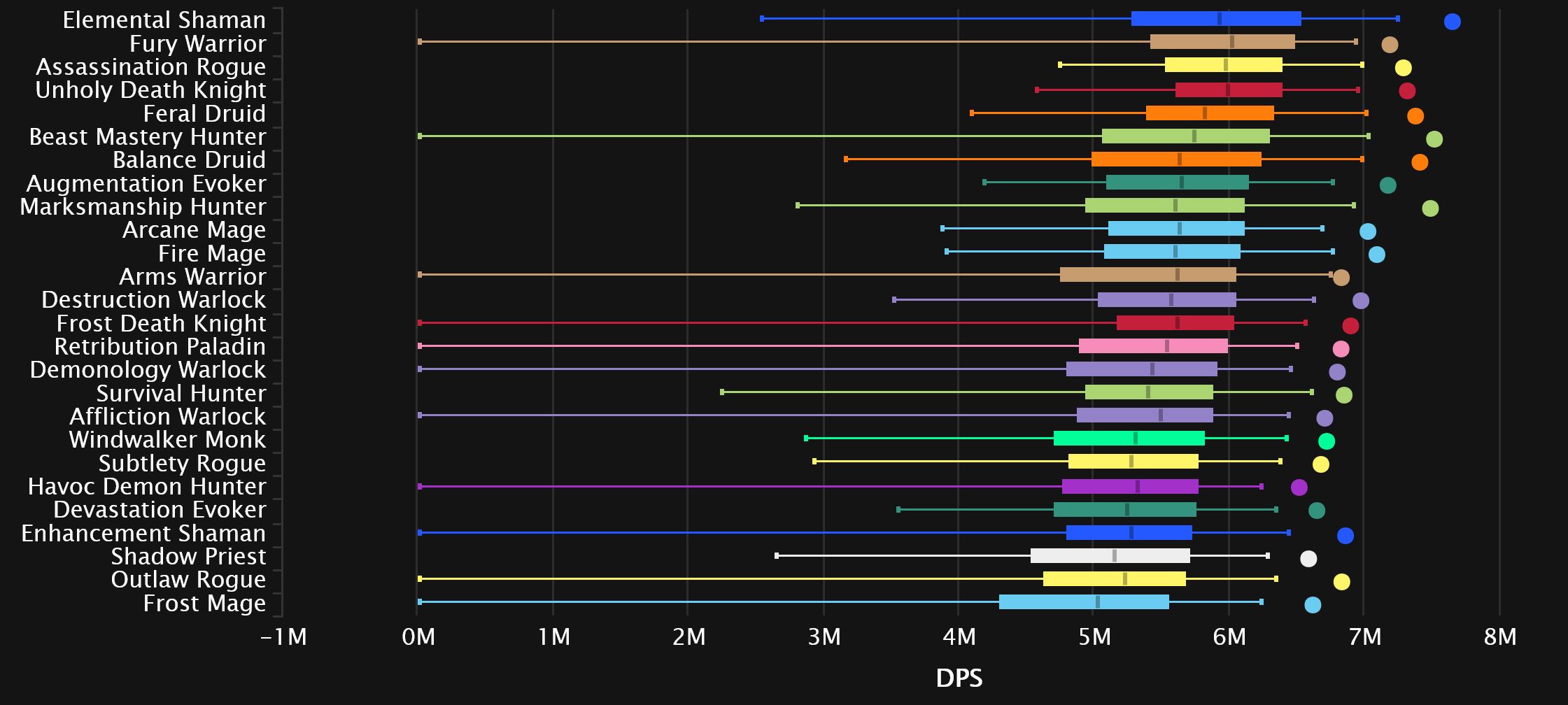Select the Augmentation Evoker teal box
Viewport: 1568px width, 705px height.
tap(1177, 183)
